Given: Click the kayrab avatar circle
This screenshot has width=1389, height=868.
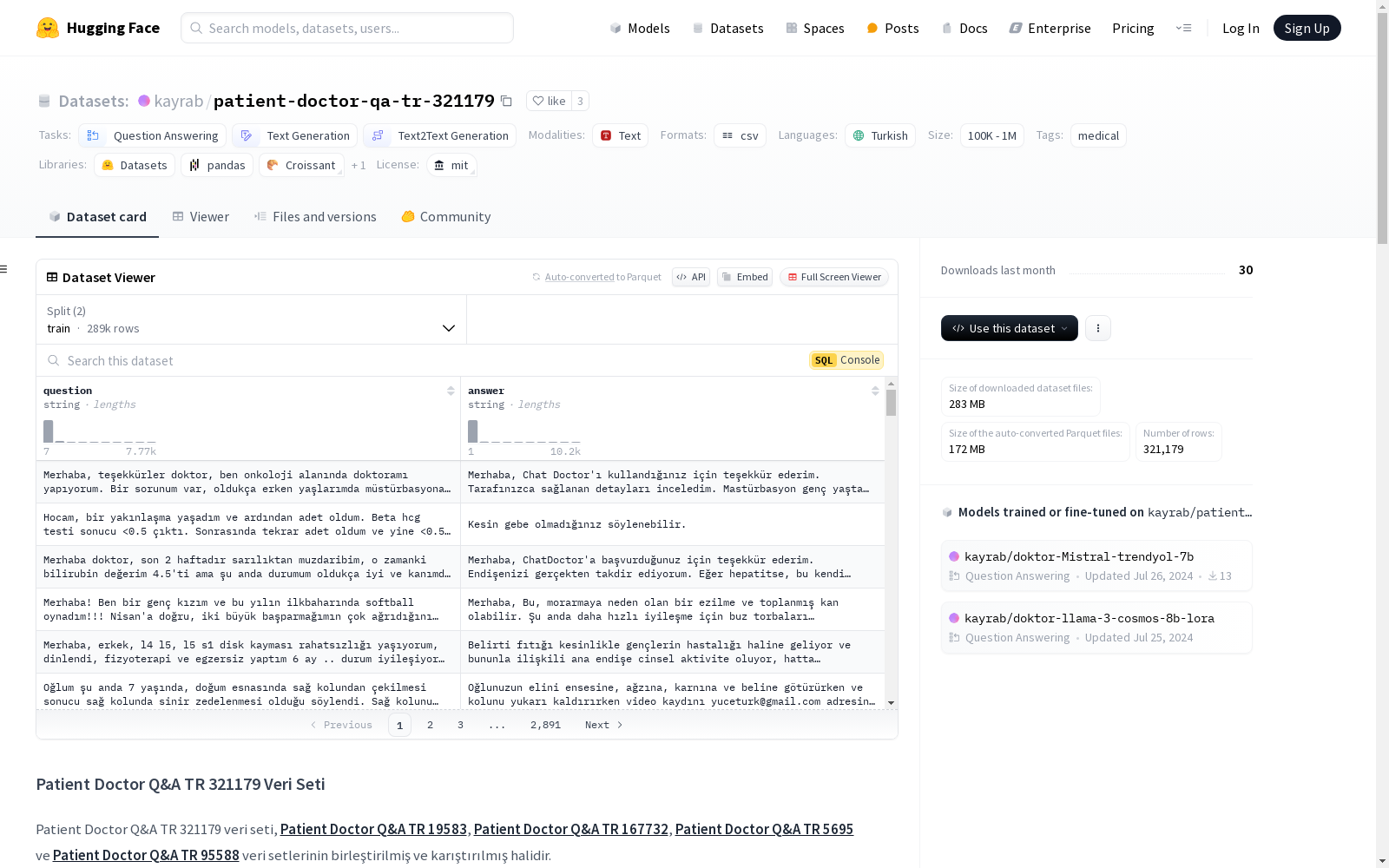Looking at the screenshot, I should pos(144,101).
